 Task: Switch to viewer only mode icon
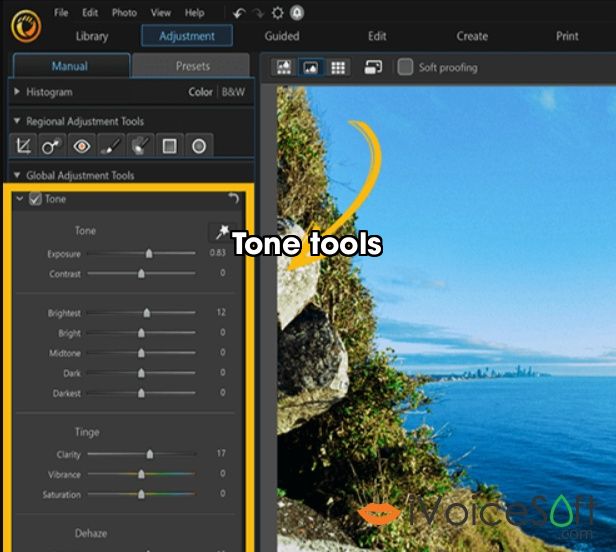311,67
